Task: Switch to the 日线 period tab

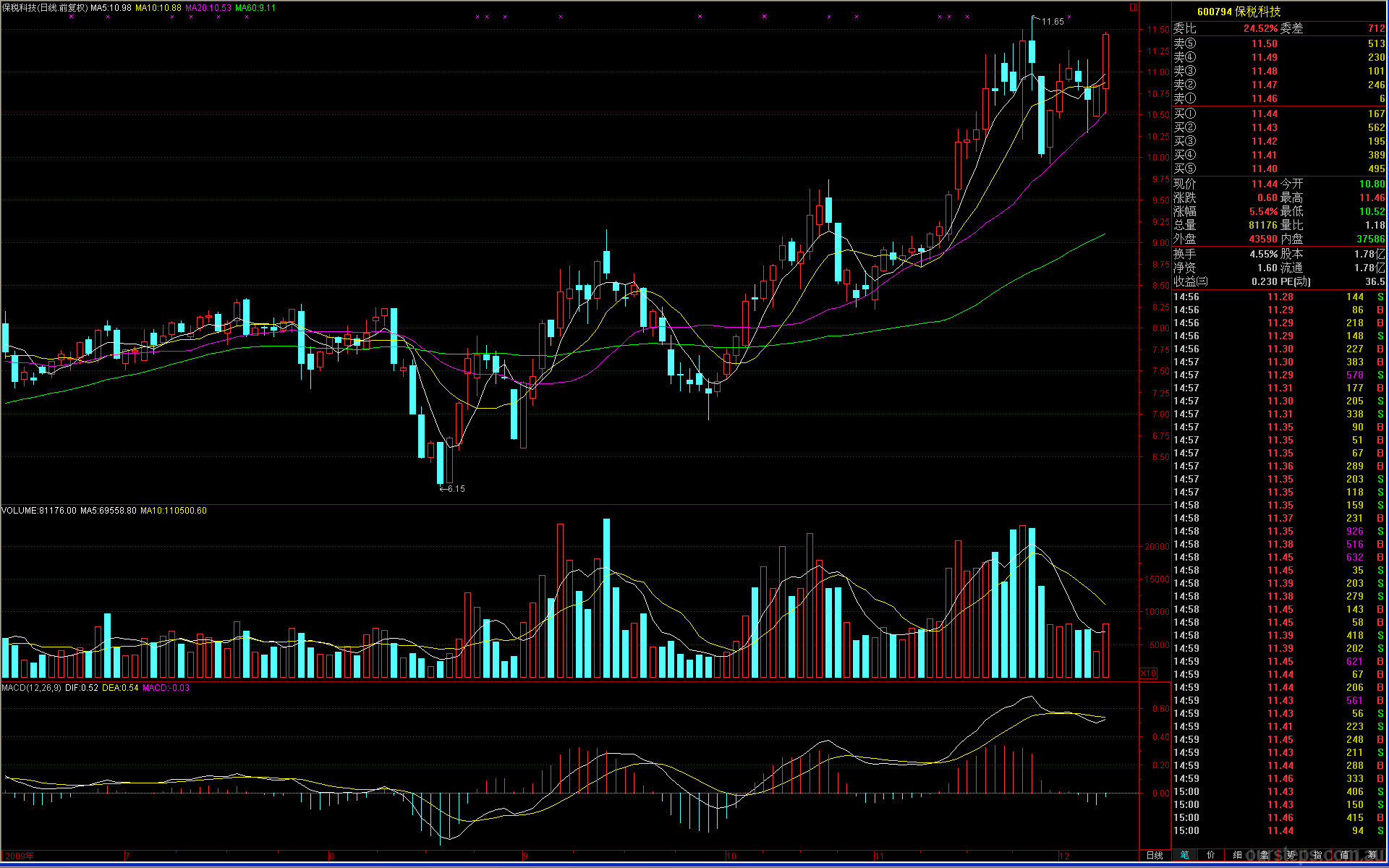Action: pos(1155,855)
